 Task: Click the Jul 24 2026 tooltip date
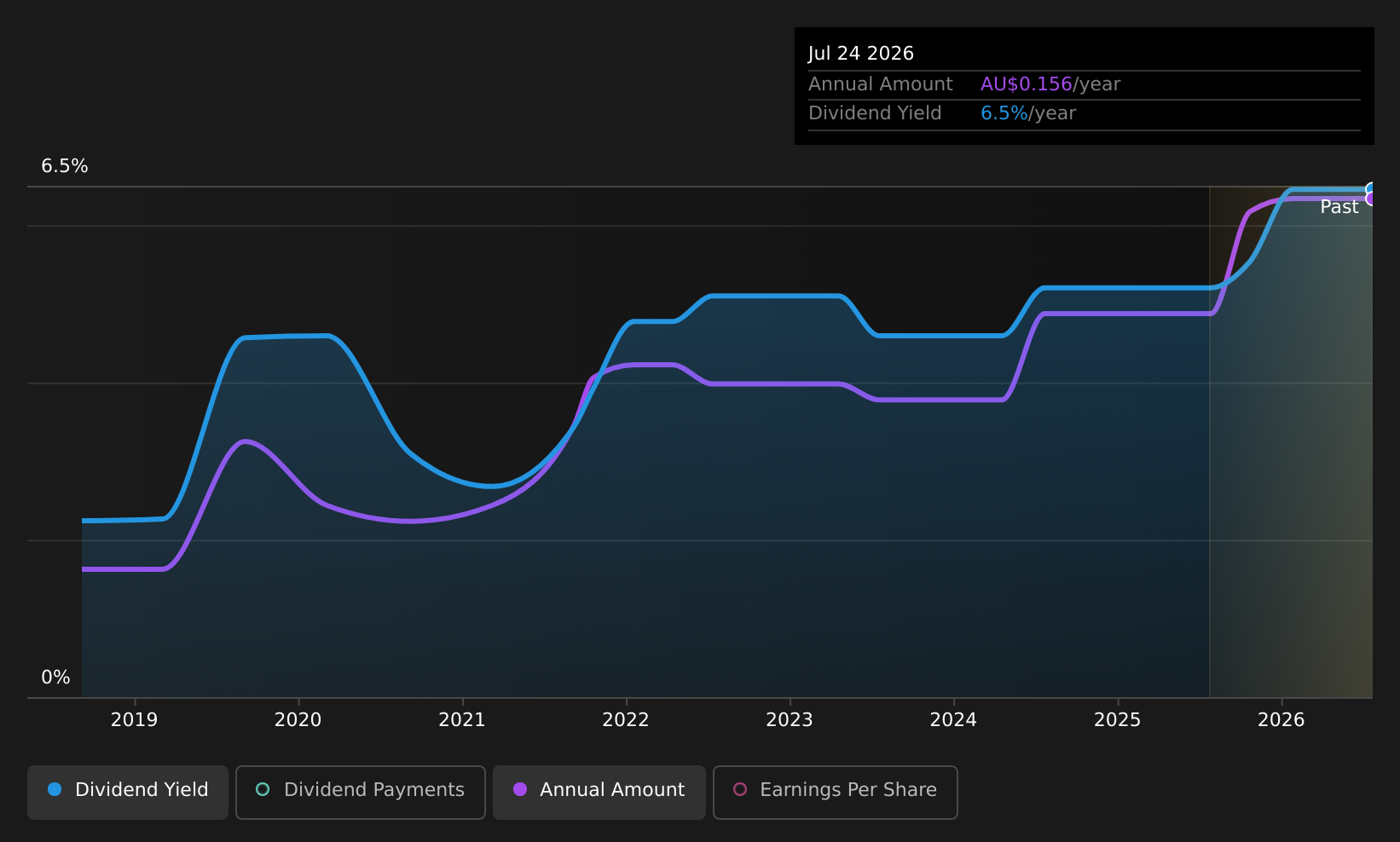(x=861, y=54)
